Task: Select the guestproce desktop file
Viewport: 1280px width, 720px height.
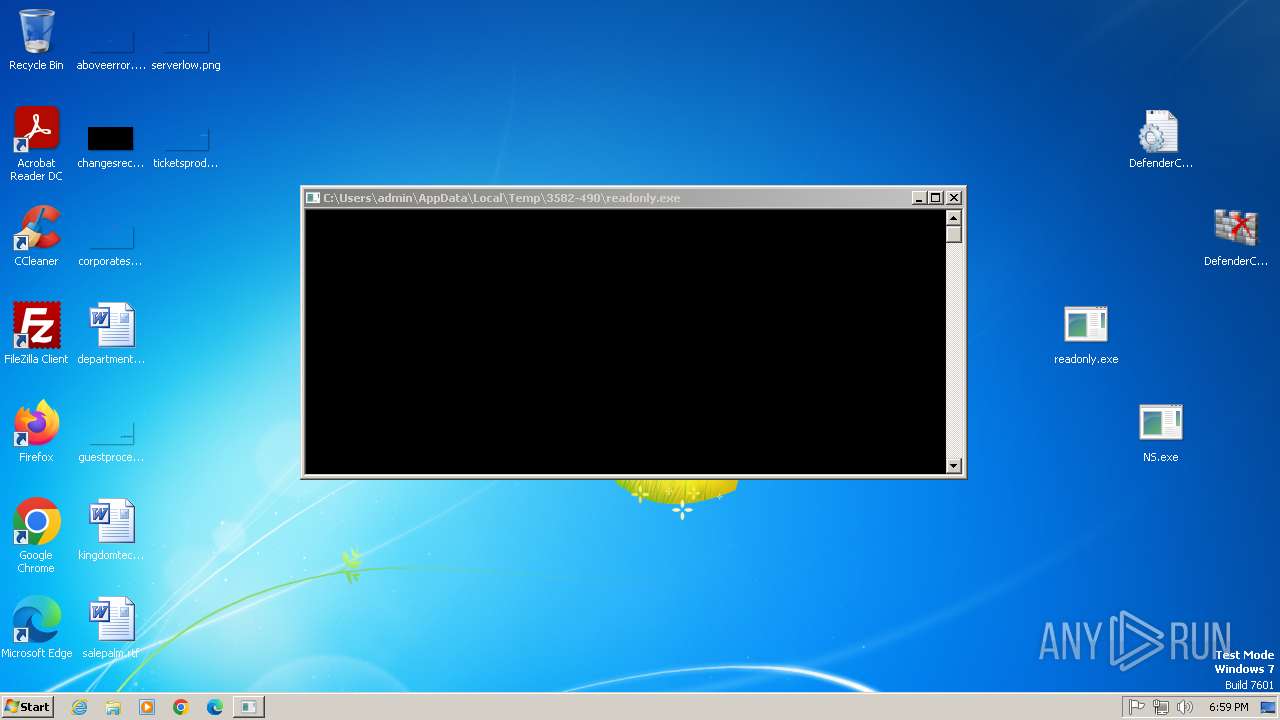Action: 111,440
